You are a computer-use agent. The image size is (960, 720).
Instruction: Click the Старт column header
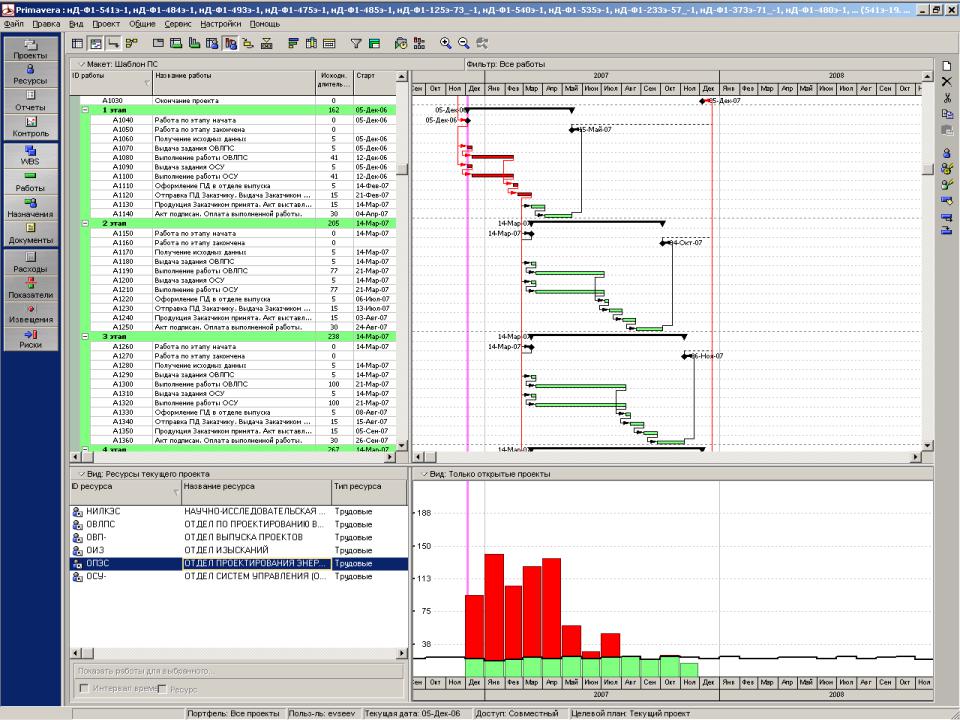coord(374,83)
